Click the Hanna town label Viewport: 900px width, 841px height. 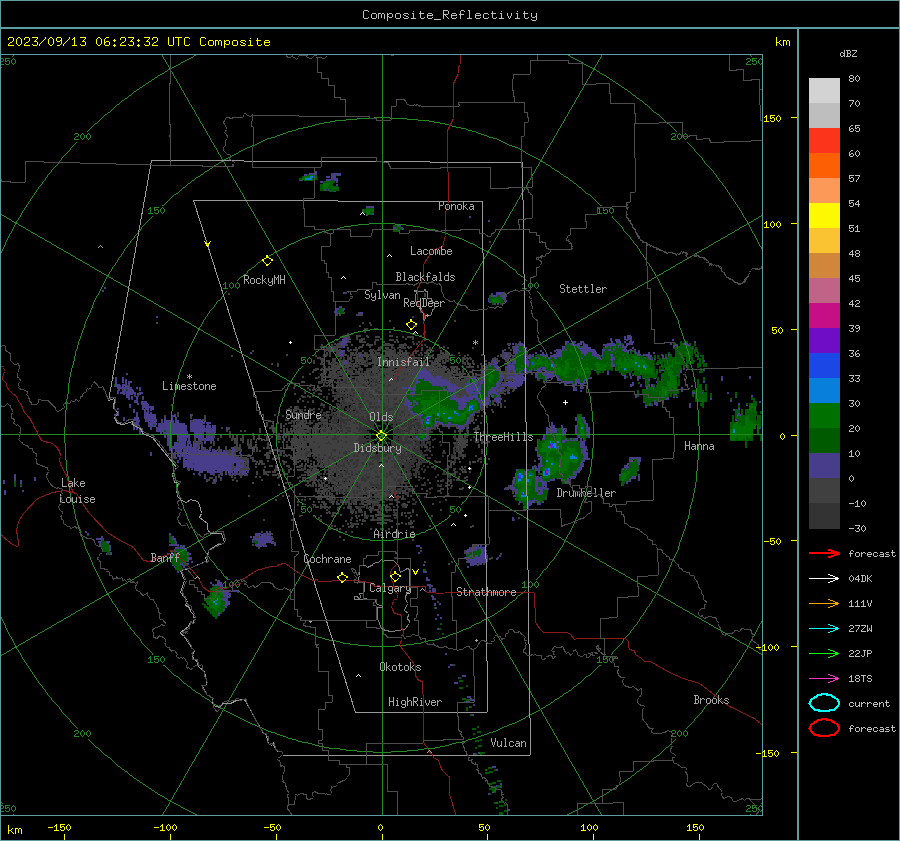699,446
